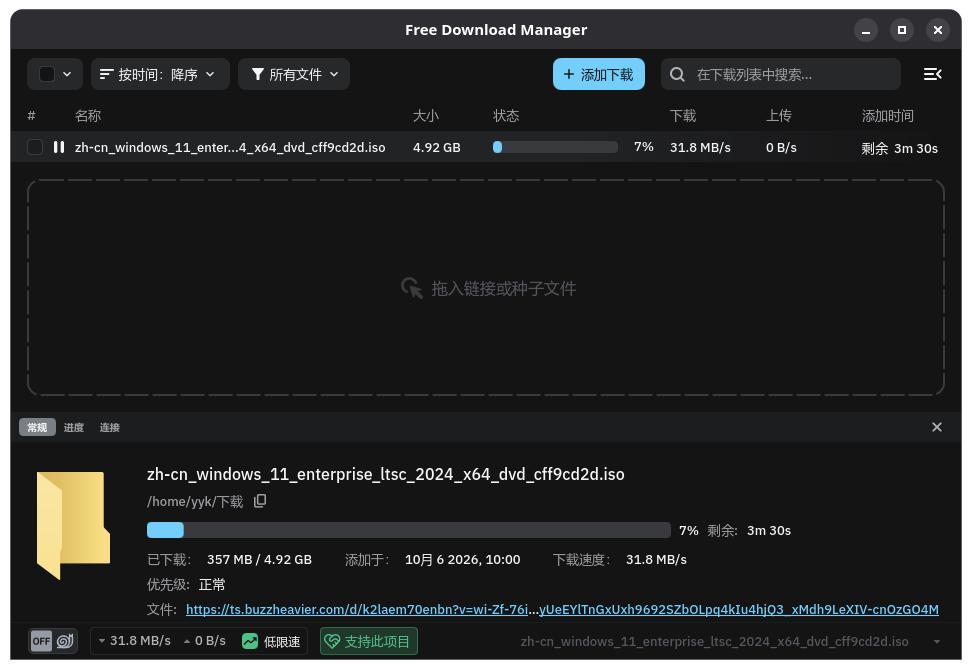
Task: Copy the /home/yyk/下载 path icon
Action: pos(260,501)
